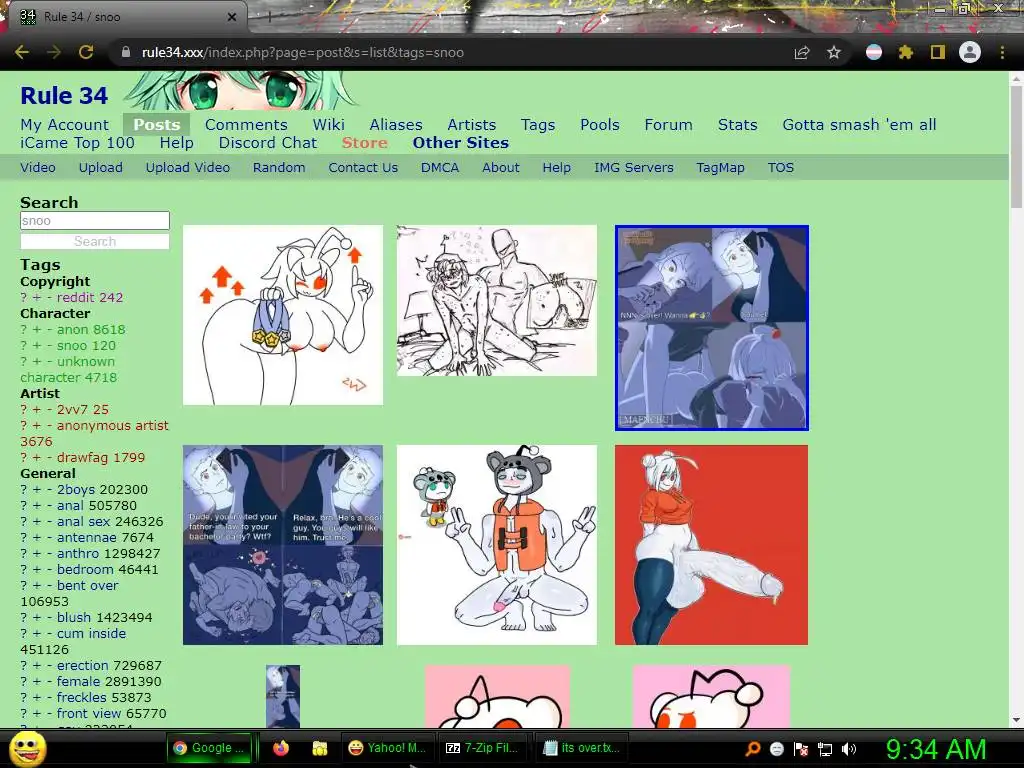The image size is (1024, 768).
Task: Open the My Account menu item
Action: (65, 124)
